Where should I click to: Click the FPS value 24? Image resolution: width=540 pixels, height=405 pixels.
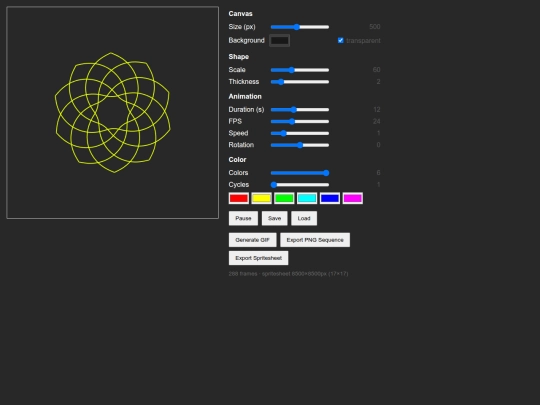coord(376,121)
